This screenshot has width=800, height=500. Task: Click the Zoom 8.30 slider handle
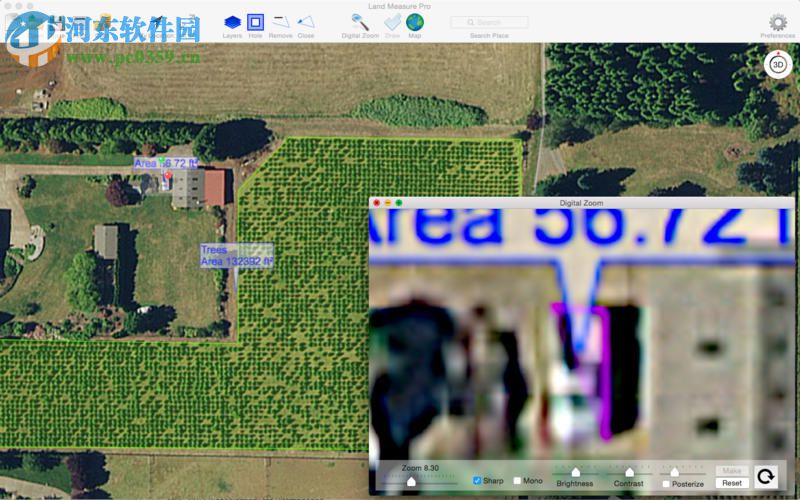point(411,481)
